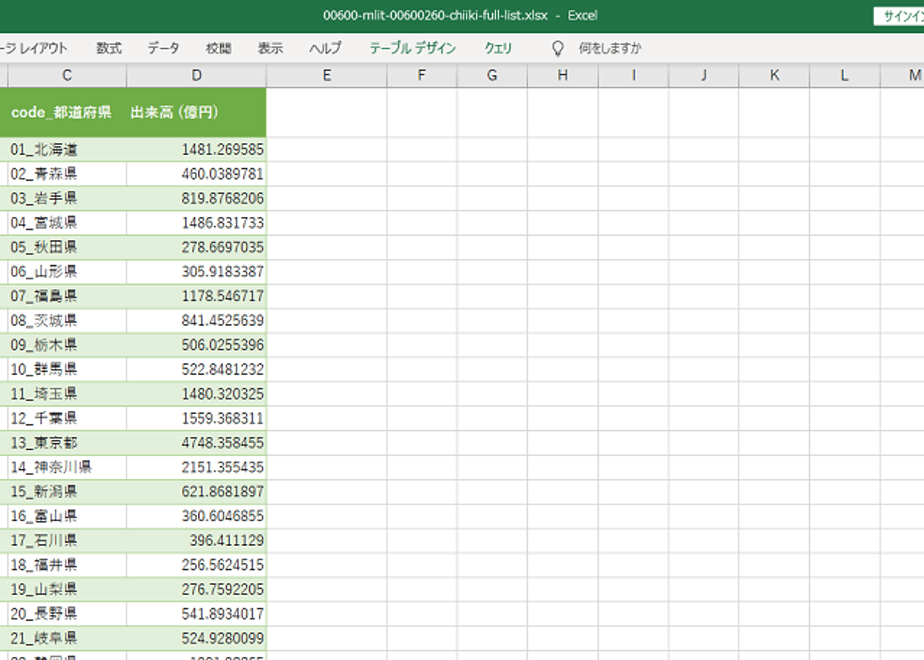Open the 校閲 ribbon tab
This screenshot has width=924, height=660.
[x=218, y=48]
